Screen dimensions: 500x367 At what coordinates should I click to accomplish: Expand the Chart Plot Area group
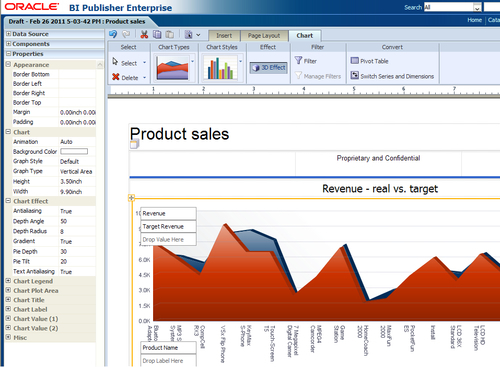pyautogui.click(x=8, y=290)
